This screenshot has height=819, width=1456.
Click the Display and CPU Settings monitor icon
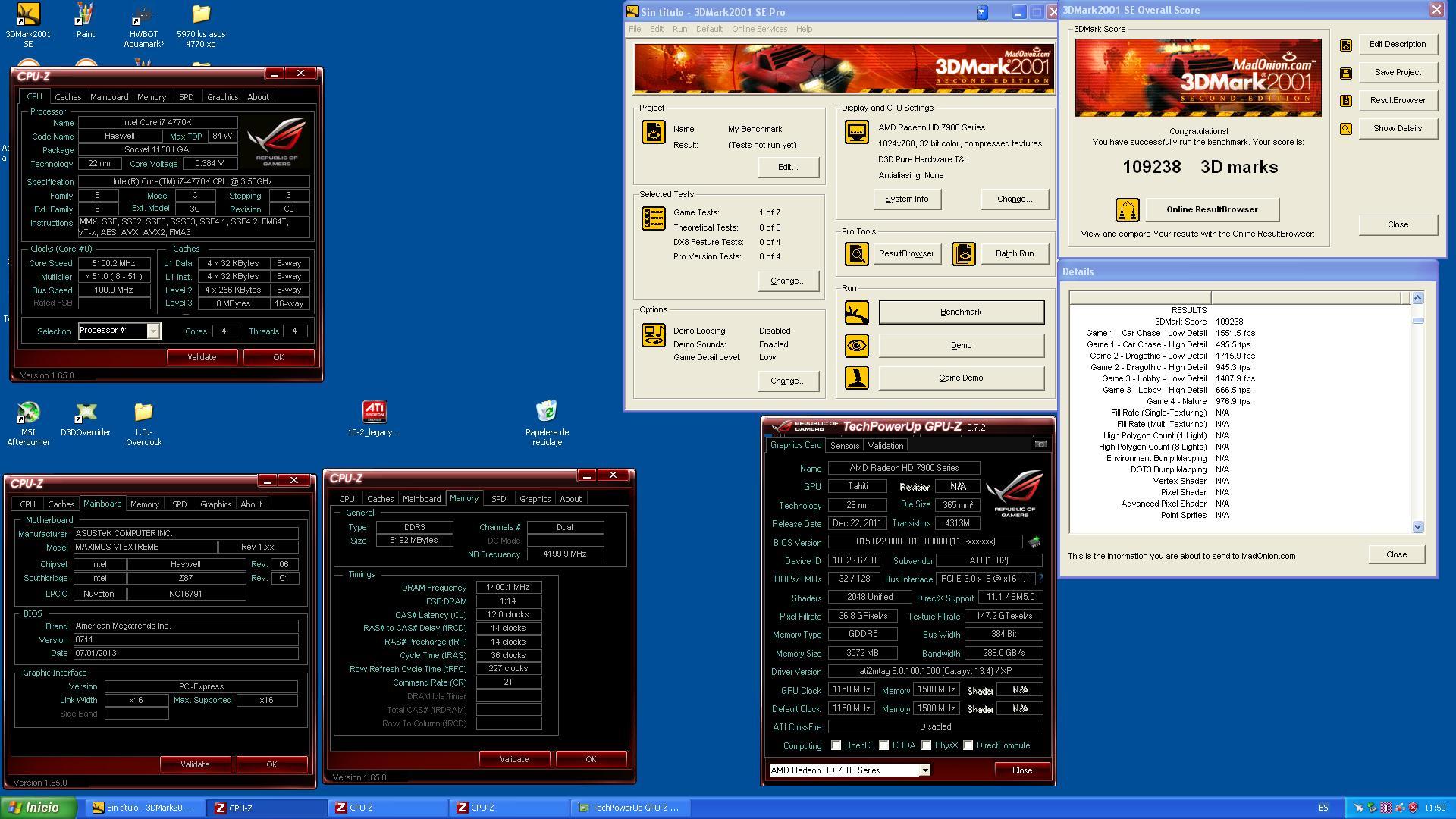857,132
